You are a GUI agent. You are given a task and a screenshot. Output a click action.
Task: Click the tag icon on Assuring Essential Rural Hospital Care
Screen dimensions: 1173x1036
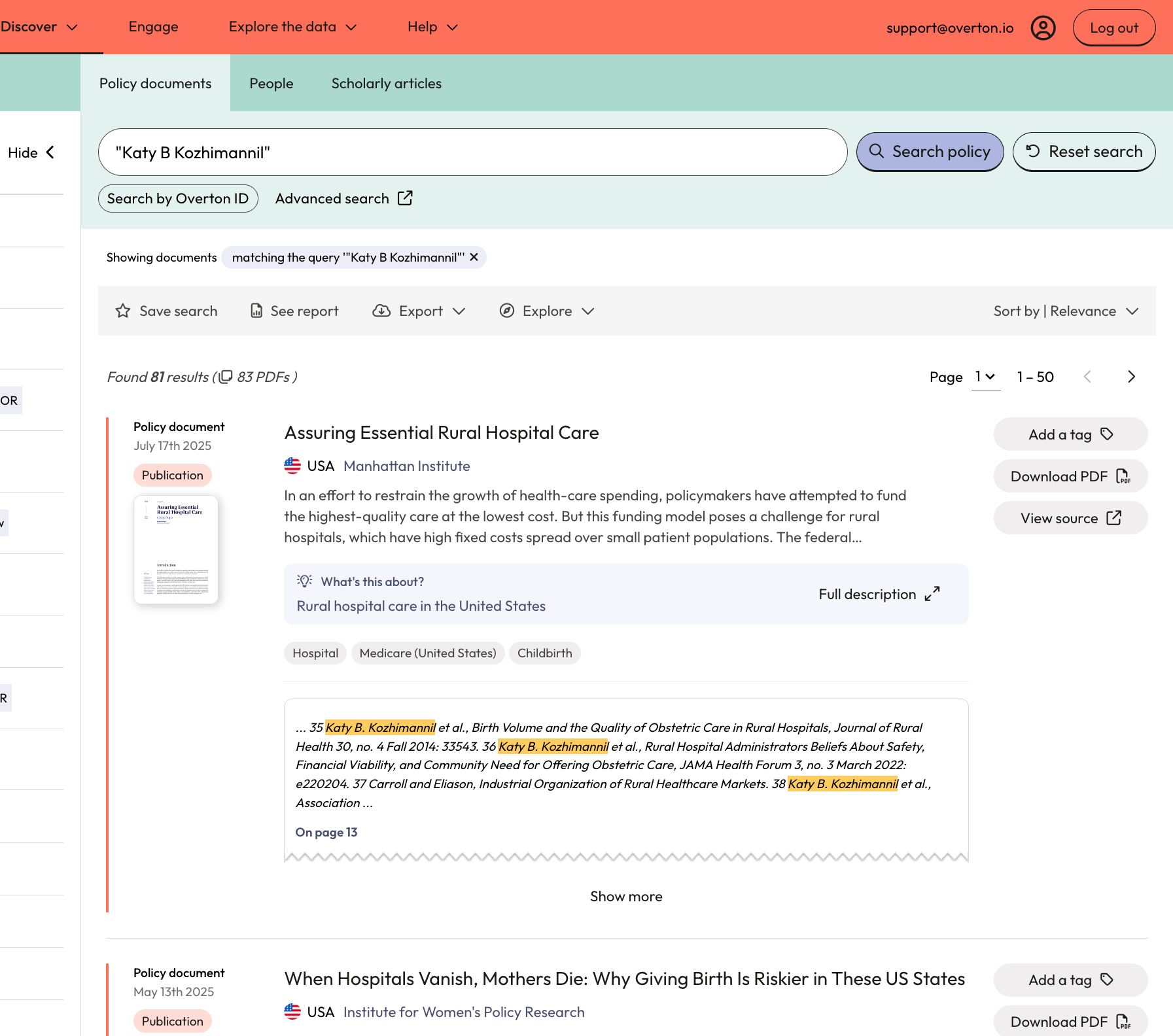(1107, 434)
